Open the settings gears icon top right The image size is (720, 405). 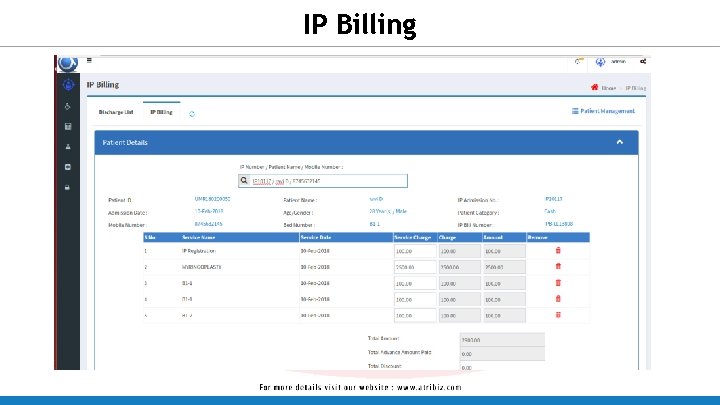tap(643, 61)
